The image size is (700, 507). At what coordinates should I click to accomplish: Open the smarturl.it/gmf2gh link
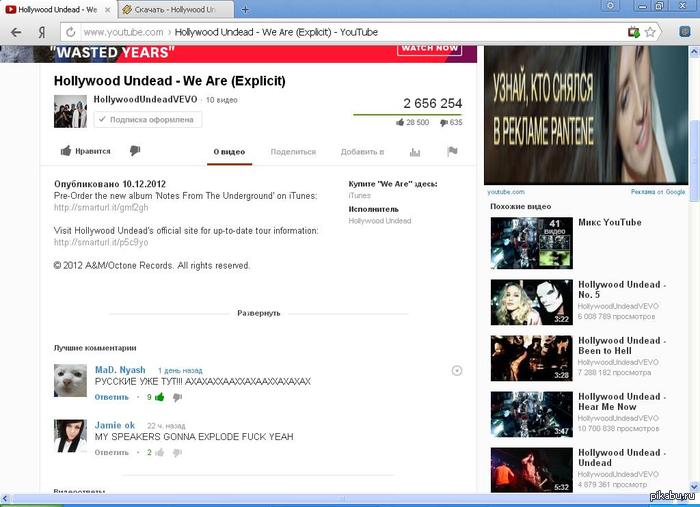click(x=101, y=208)
